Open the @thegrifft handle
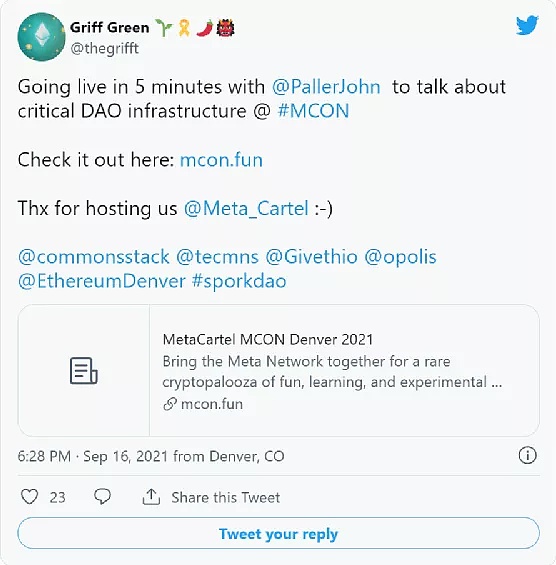The width and height of the screenshot is (556, 565). coord(104,48)
